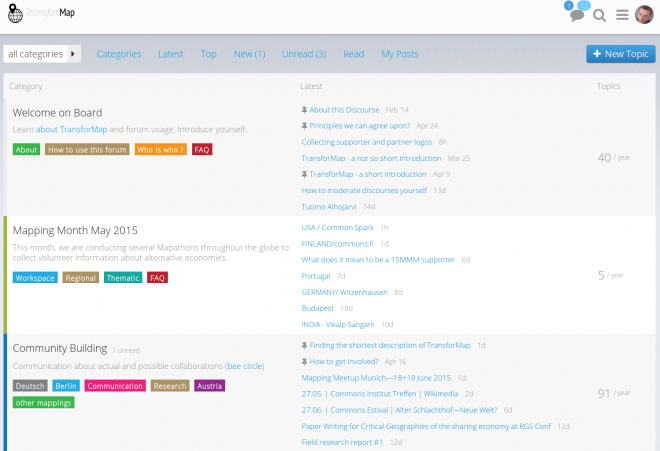Open Collecting supporter and partner logos topic

click(x=367, y=142)
